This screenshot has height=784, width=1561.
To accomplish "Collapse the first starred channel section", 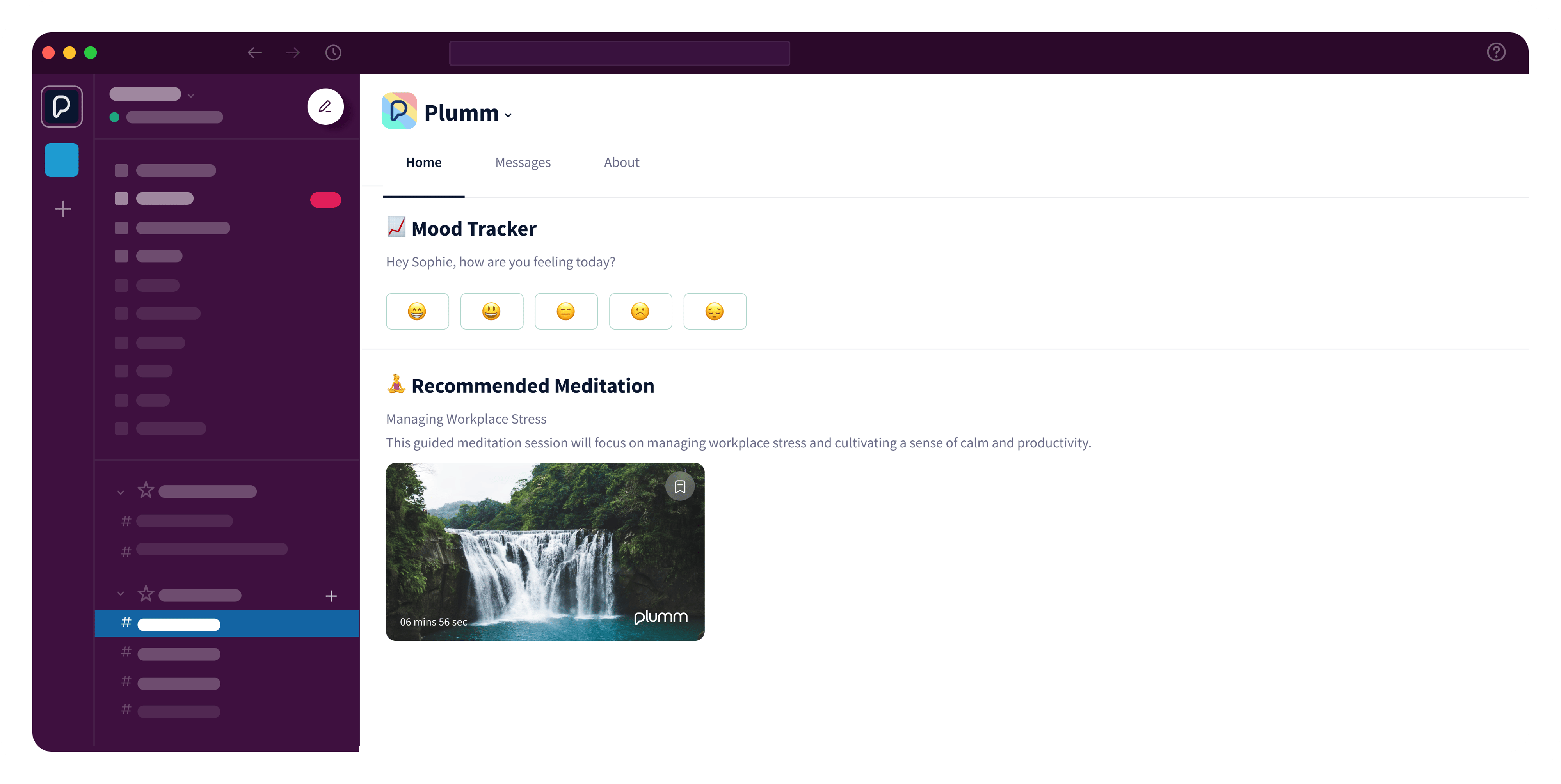I will pos(120,491).
